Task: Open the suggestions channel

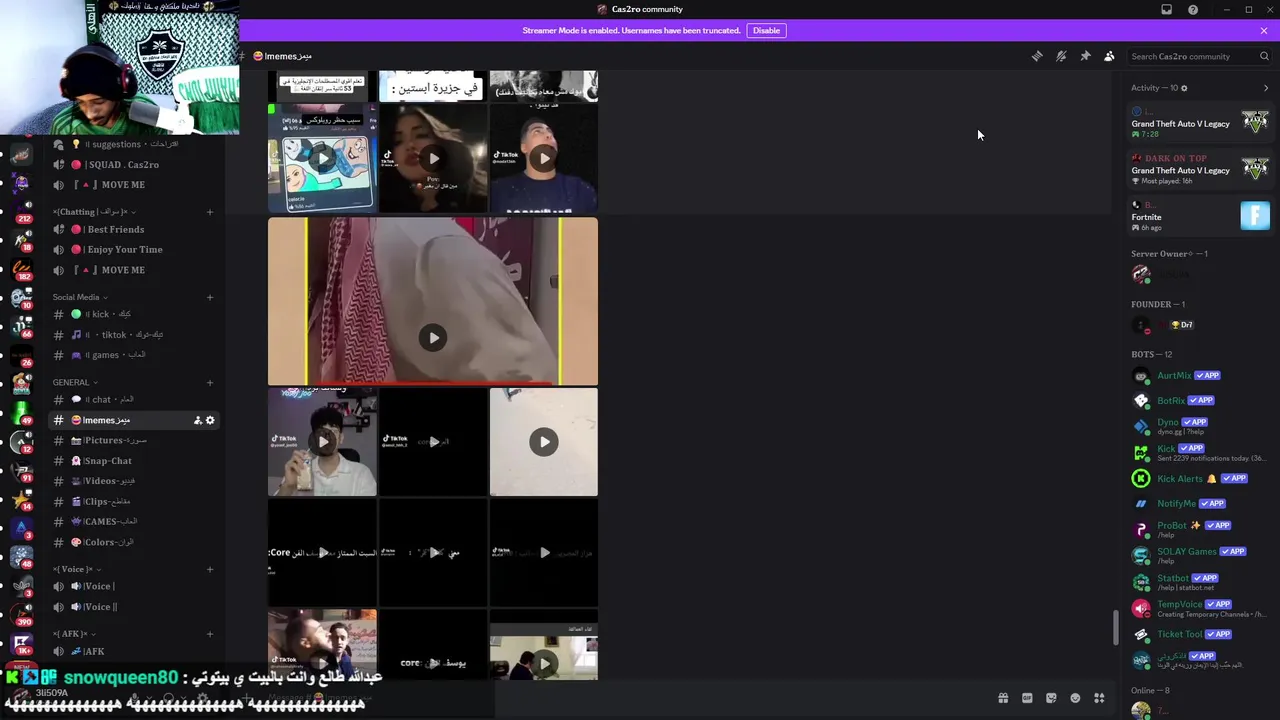Action: click(135, 144)
